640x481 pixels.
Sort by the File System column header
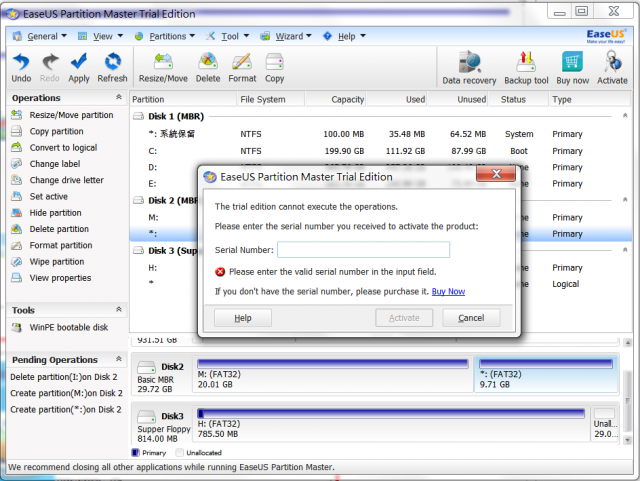coord(271,99)
